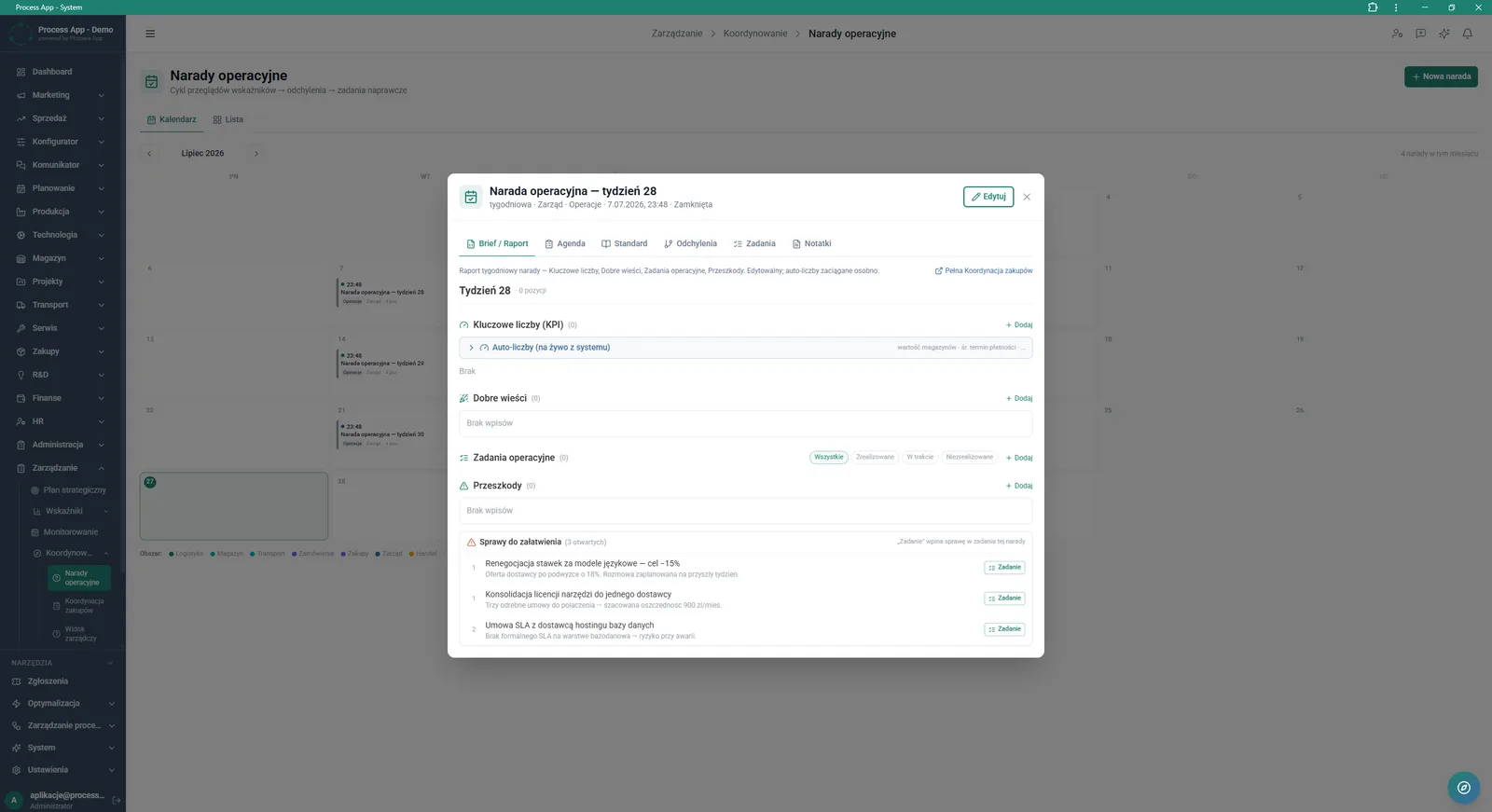The height and width of the screenshot is (812, 1492).
Task: Expand the Sprzedaż sidebar section
Action: click(62, 118)
